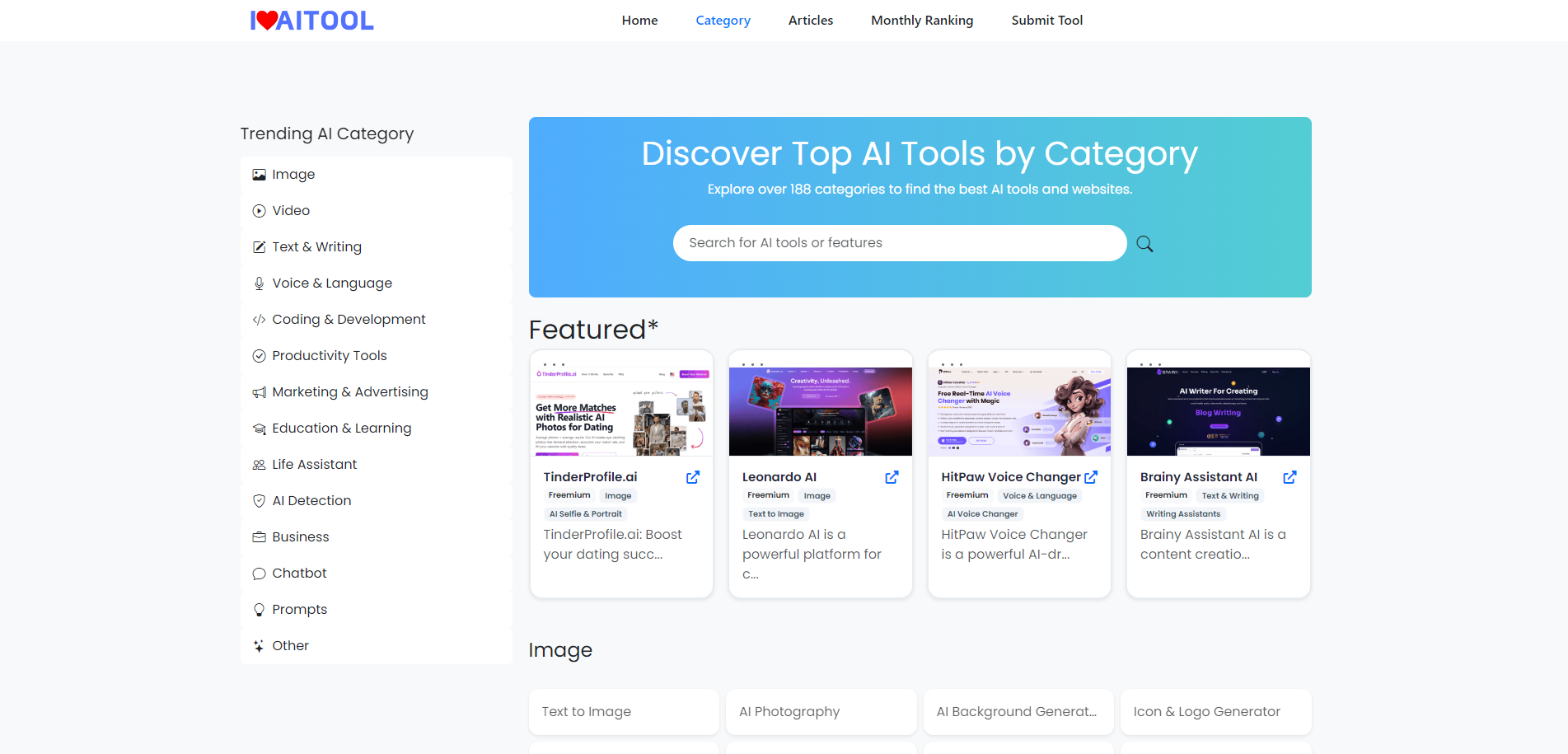Open the HitPaw Voice Changer screenshot thumbnail
The height and width of the screenshot is (754, 1568).
pos(1019,411)
